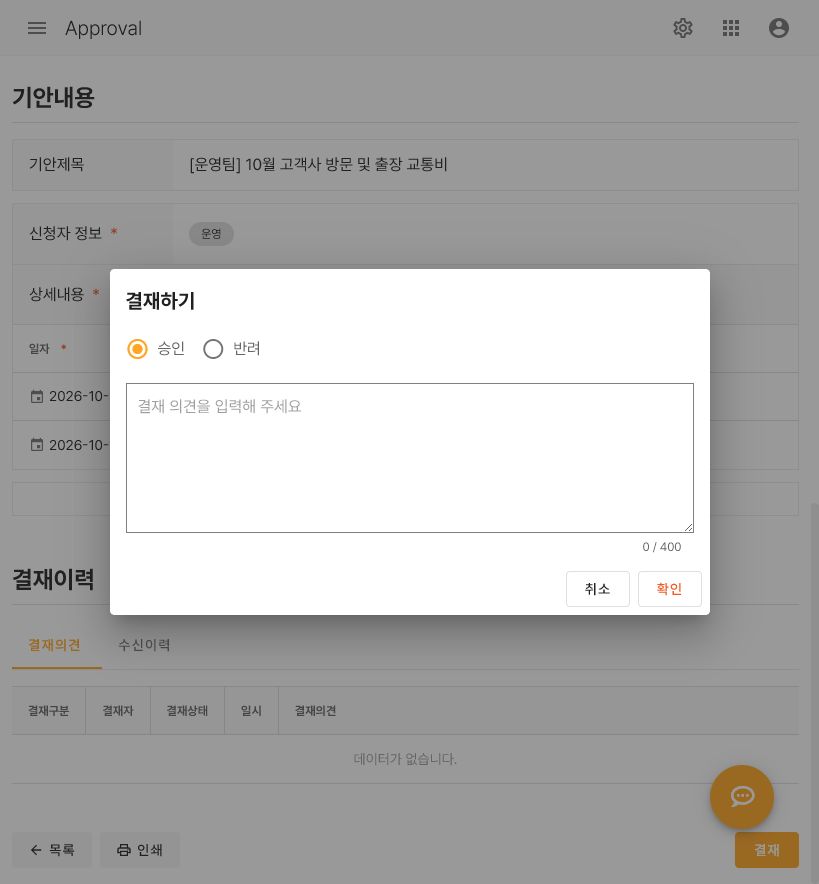
Task: Click the 일시 column header
Action: 251,711
